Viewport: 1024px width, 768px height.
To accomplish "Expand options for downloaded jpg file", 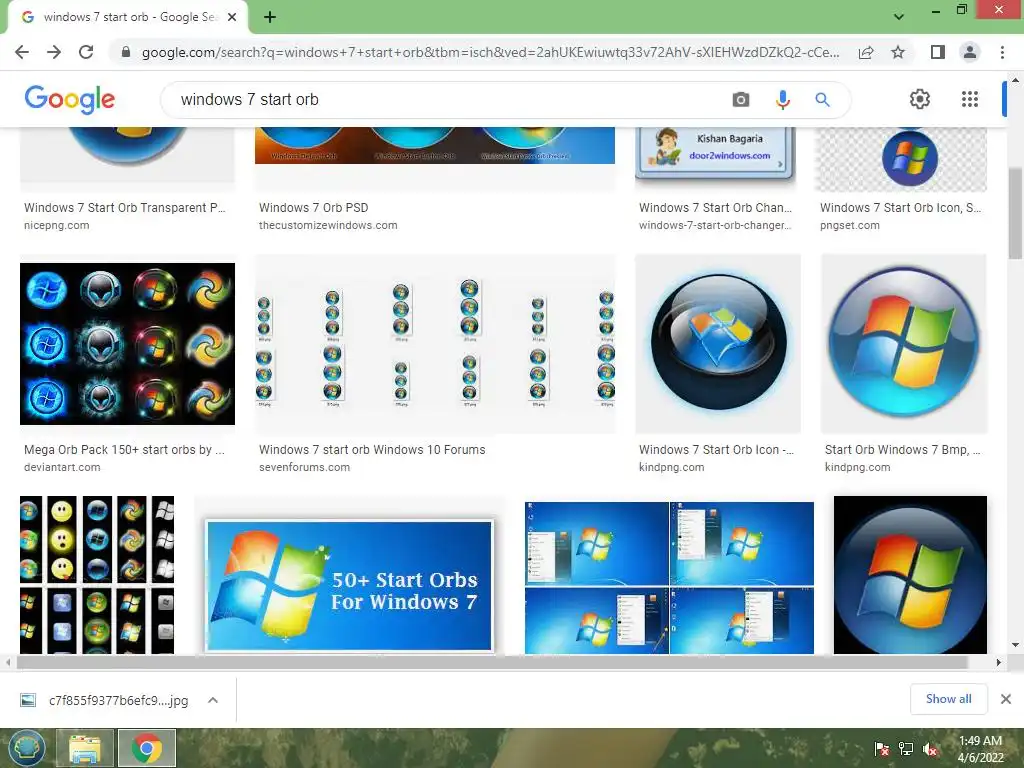I will coord(212,700).
